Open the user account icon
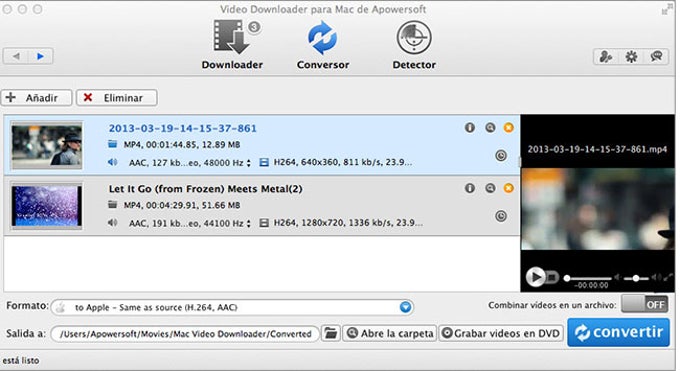The image size is (680, 371). click(605, 56)
